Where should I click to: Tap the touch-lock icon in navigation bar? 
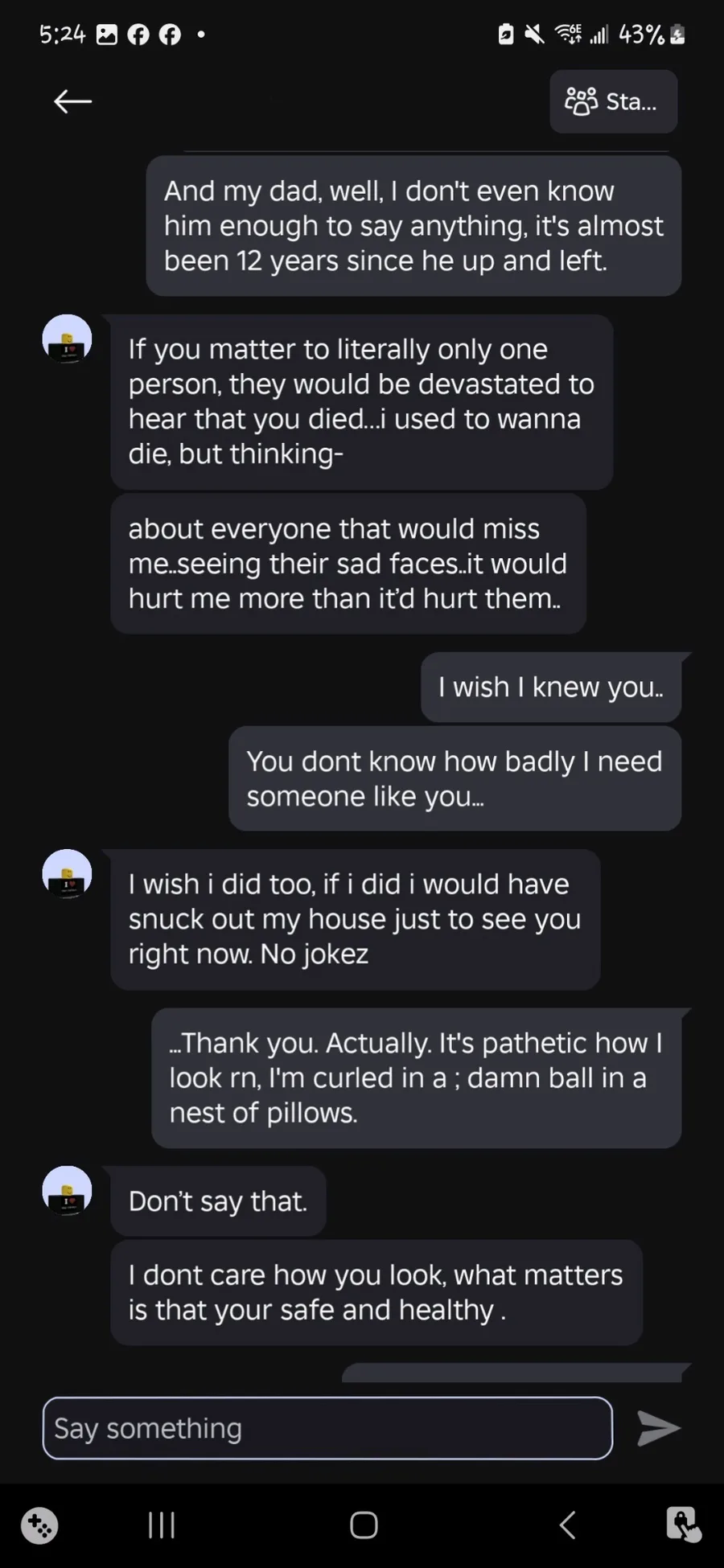pyautogui.click(x=683, y=1525)
